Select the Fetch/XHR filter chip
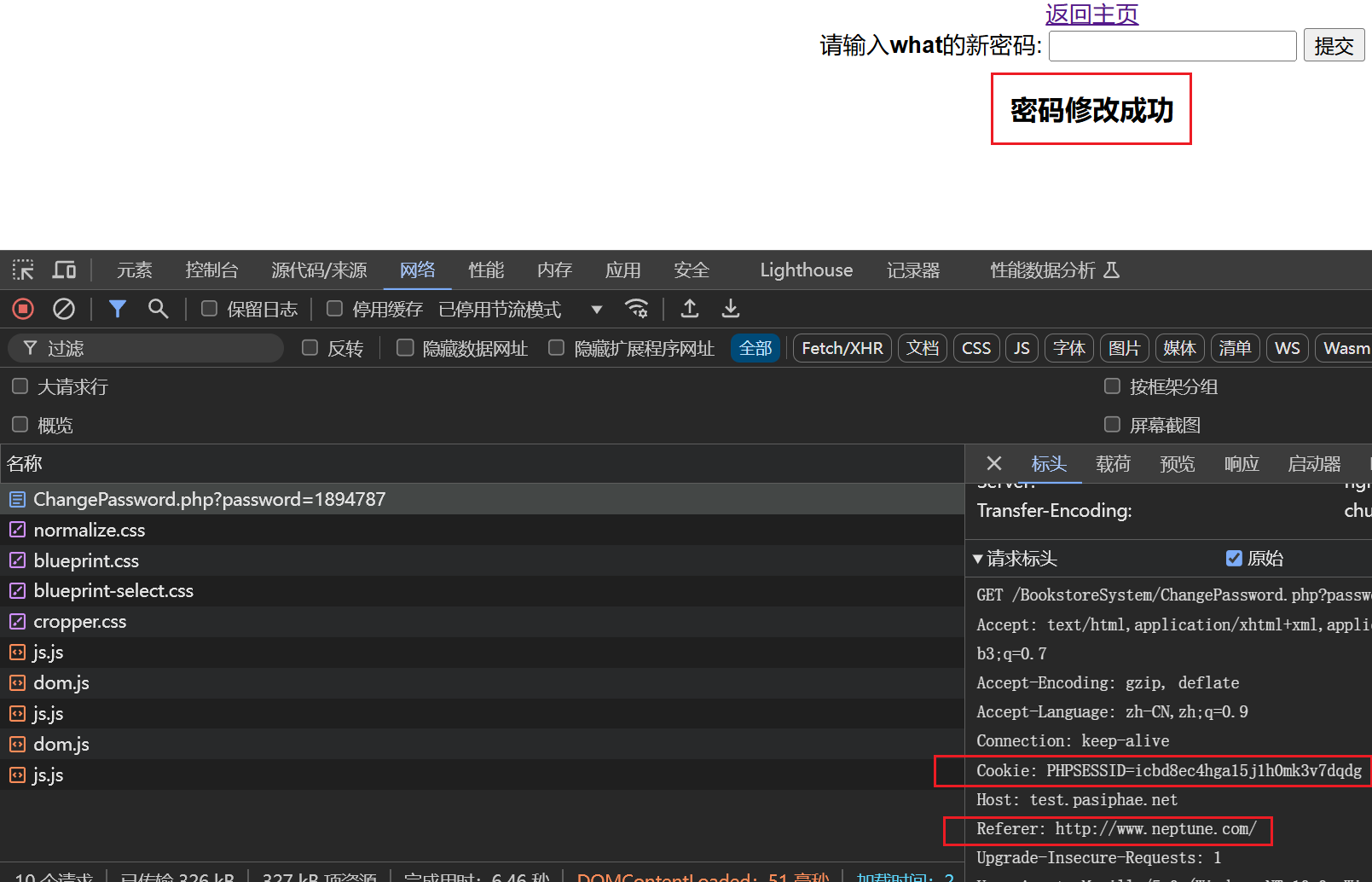 point(842,348)
